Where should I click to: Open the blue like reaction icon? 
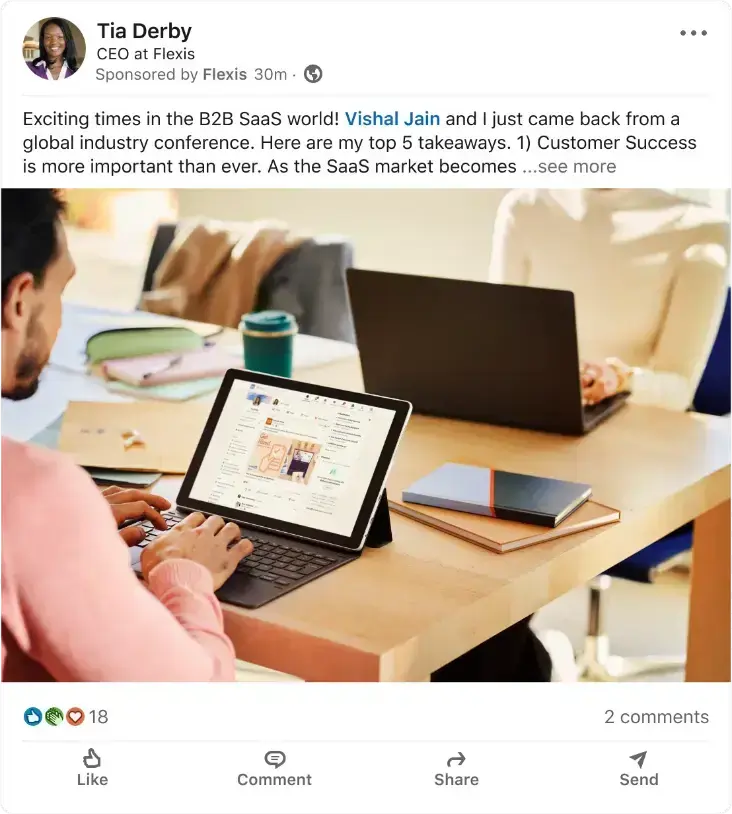point(33,717)
